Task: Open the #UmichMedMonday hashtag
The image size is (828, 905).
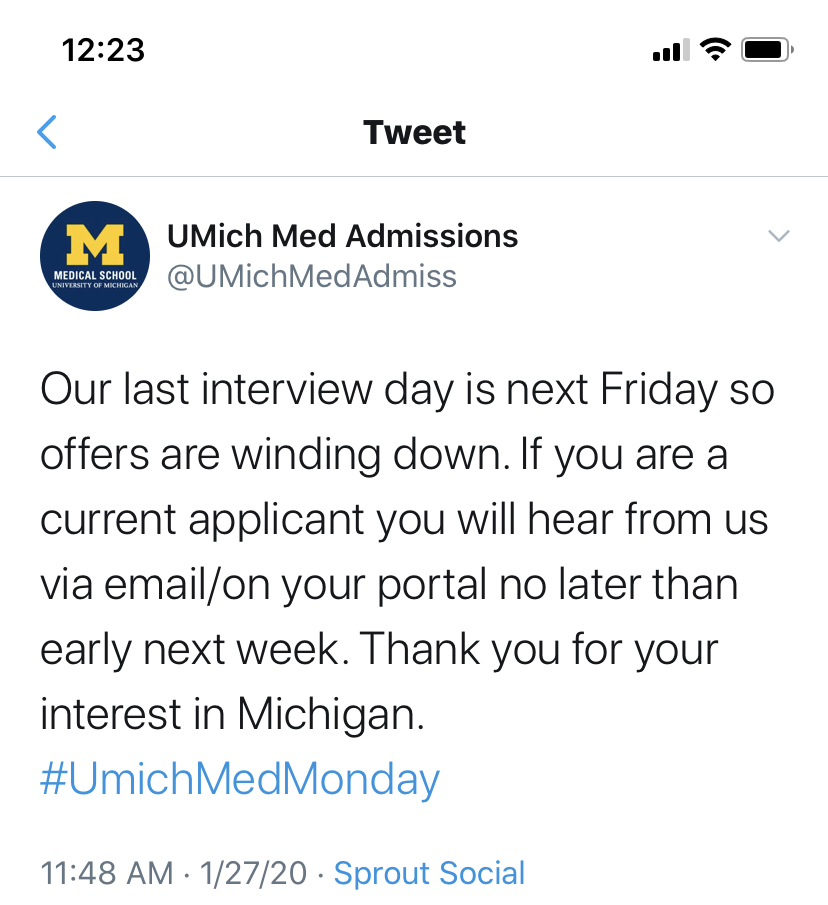Action: 239,779
